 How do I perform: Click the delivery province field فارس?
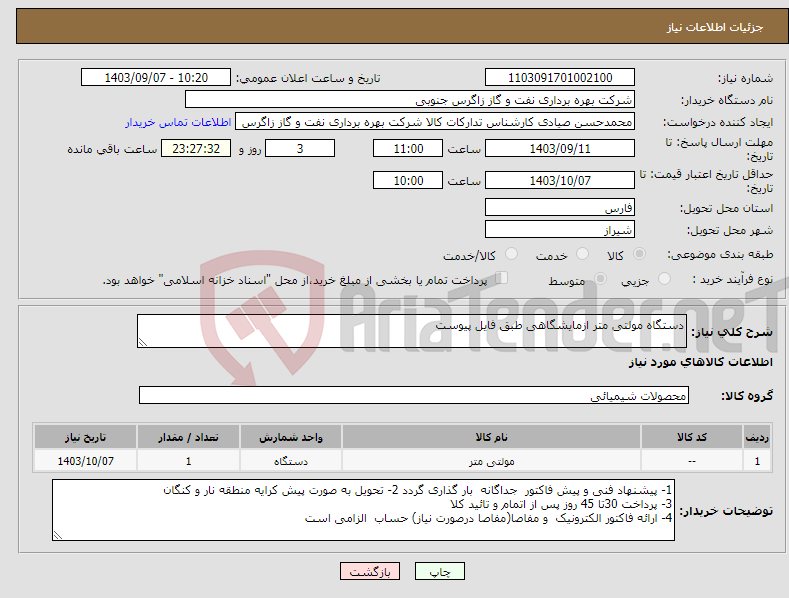point(560,207)
